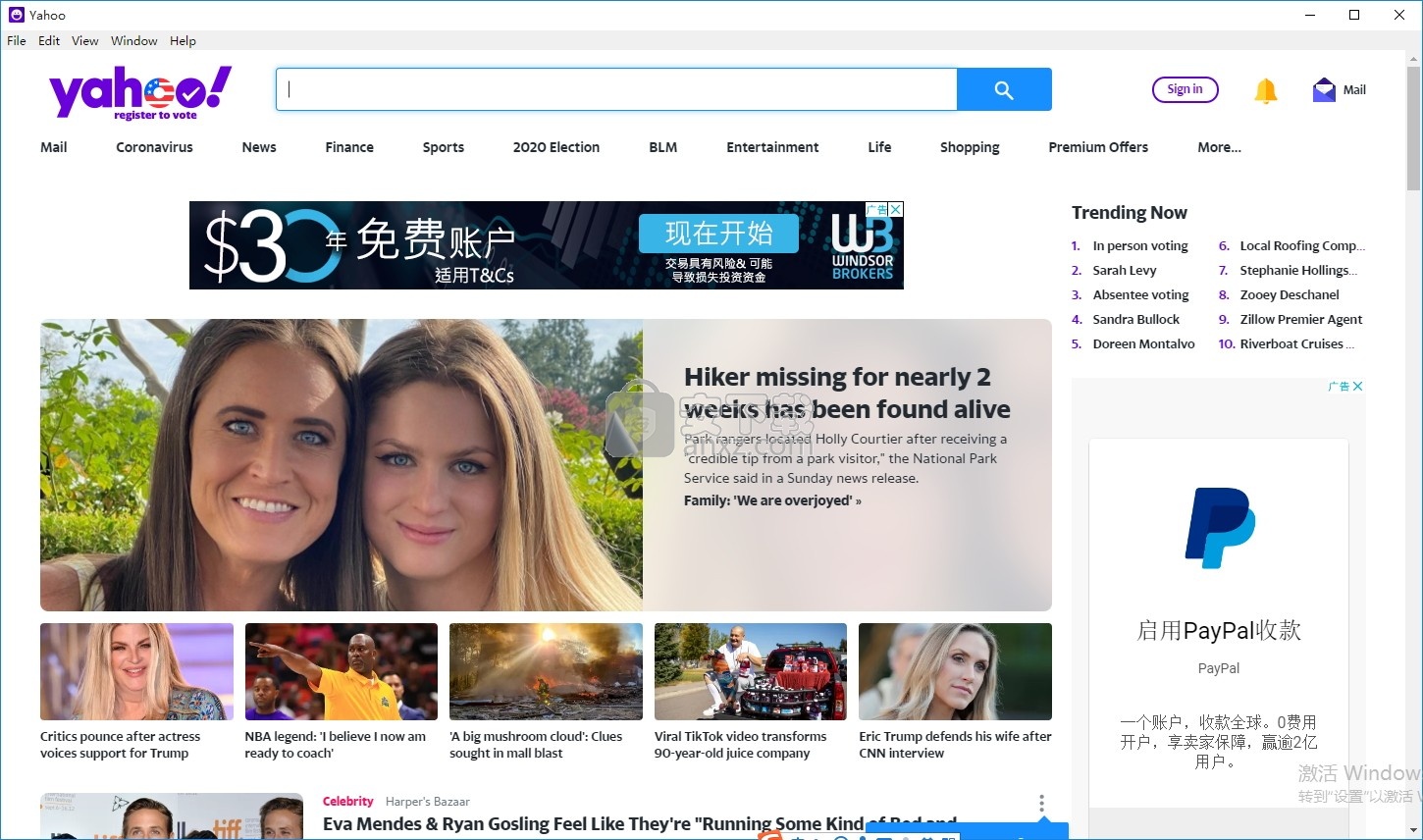The height and width of the screenshot is (840, 1423).
Task: Open the Coronavirus section
Action: pos(154,147)
